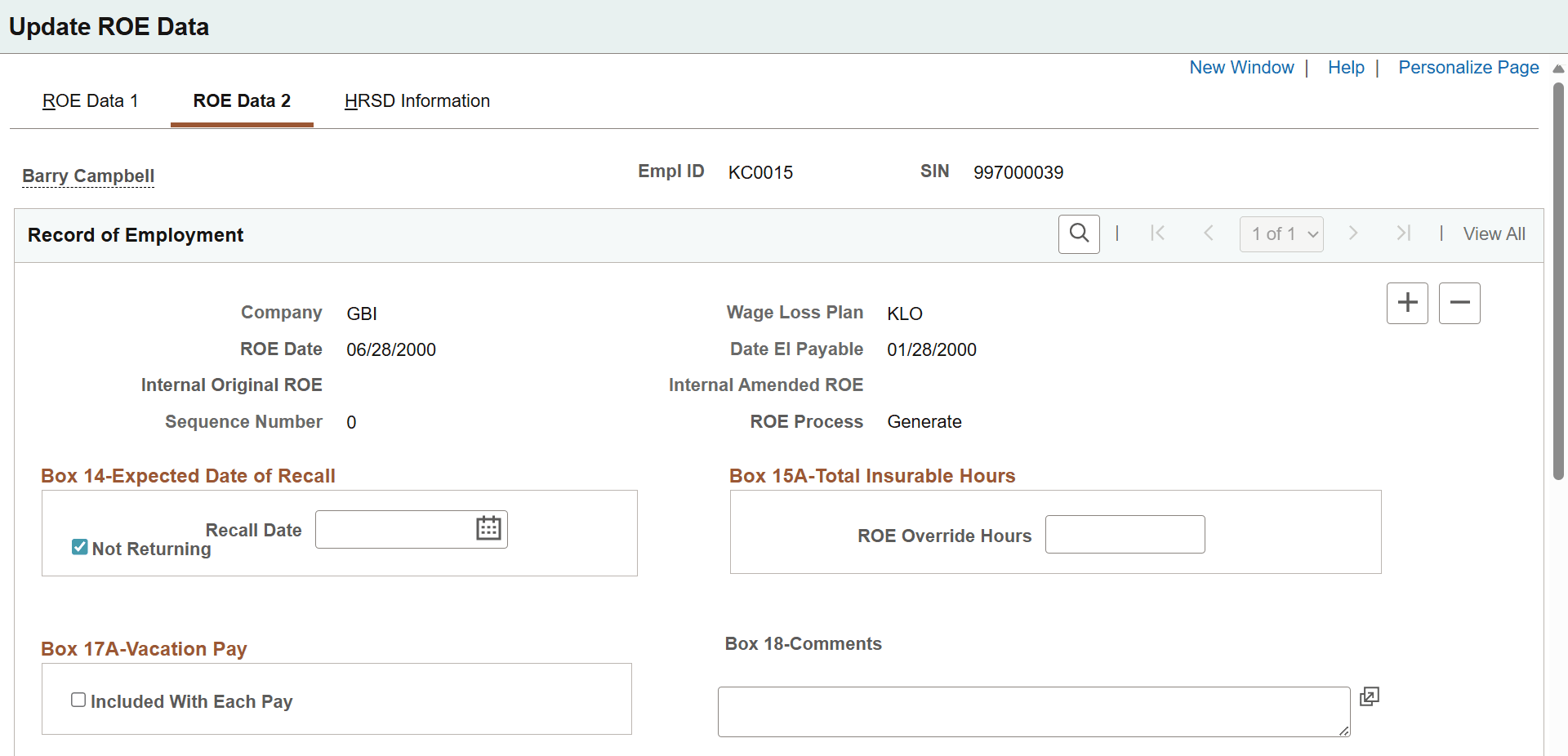Image resolution: width=1568 pixels, height=756 pixels.
Task: Open the New Window link
Action: click(1241, 68)
